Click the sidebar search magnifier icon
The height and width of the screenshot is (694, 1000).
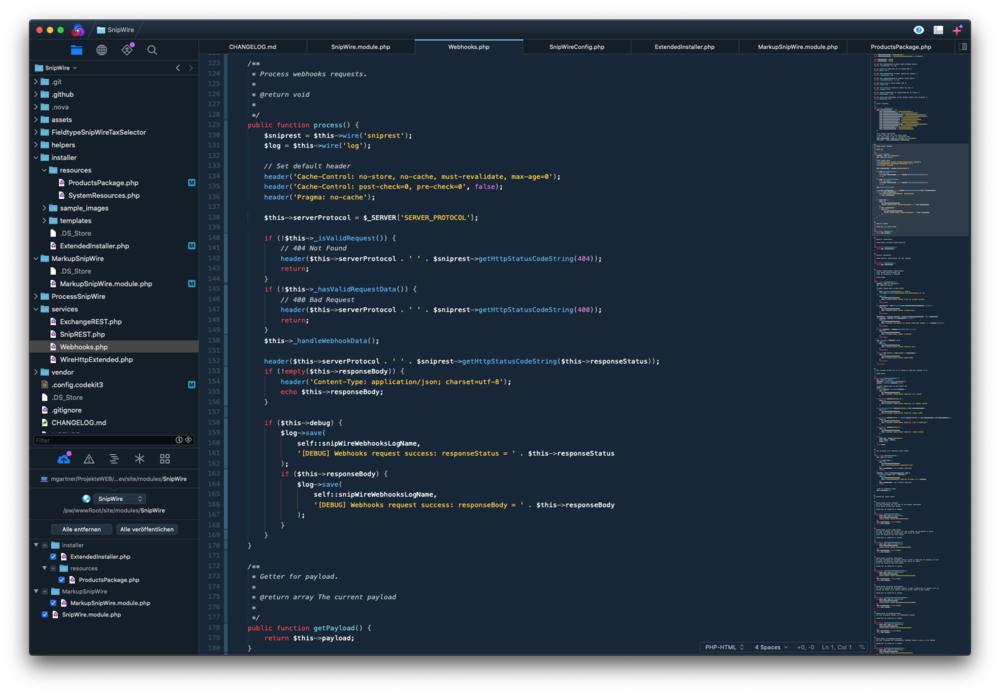(x=152, y=50)
